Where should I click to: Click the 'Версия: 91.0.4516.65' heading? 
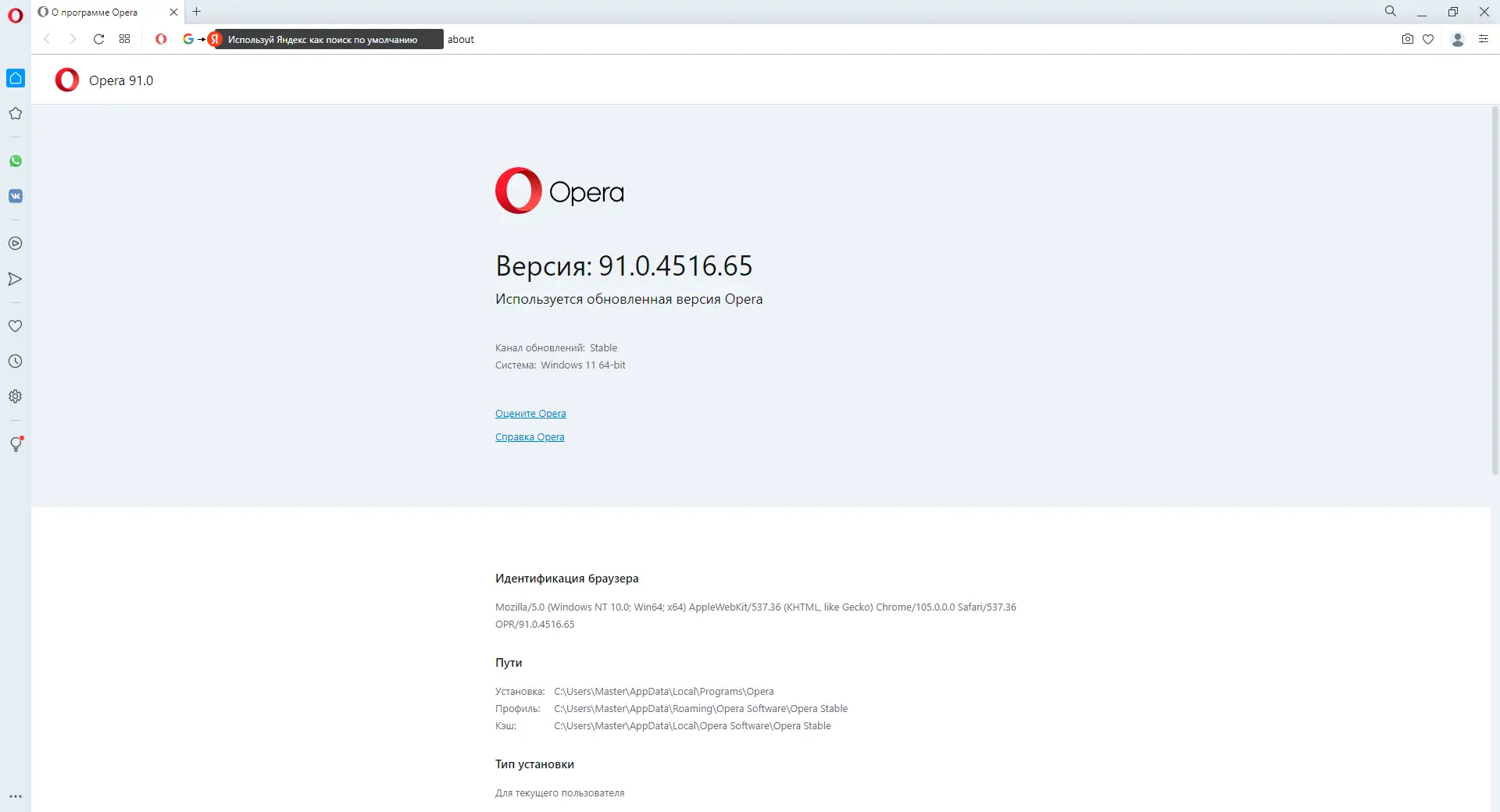tap(623, 266)
